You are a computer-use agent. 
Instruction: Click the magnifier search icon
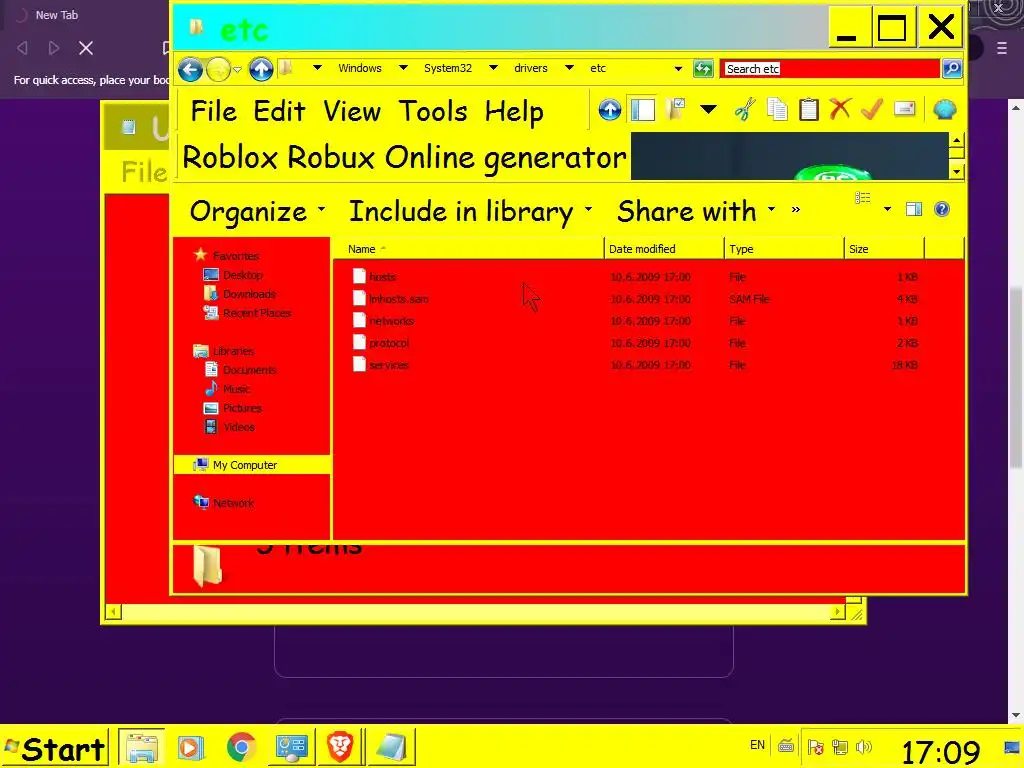pyautogui.click(x=952, y=69)
